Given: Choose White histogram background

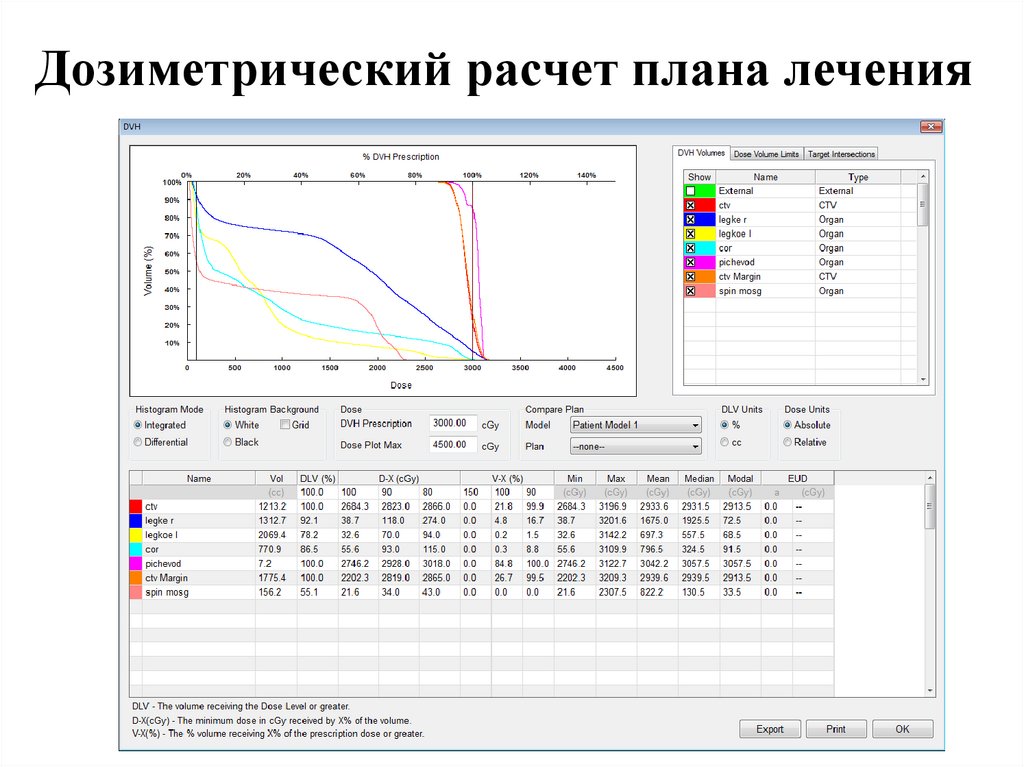Looking at the screenshot, I should click(228, 425).
